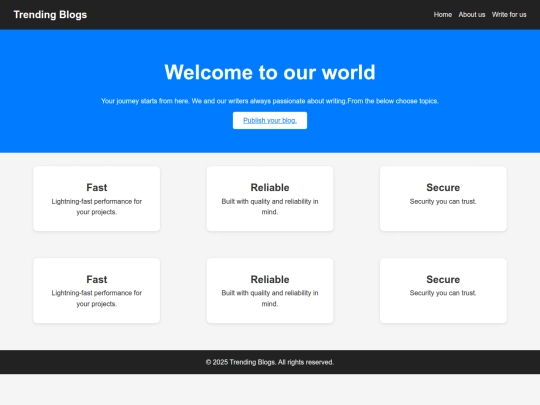Open the Home navigation link
This screenshot has height=405, width=540.
point(443,14)
